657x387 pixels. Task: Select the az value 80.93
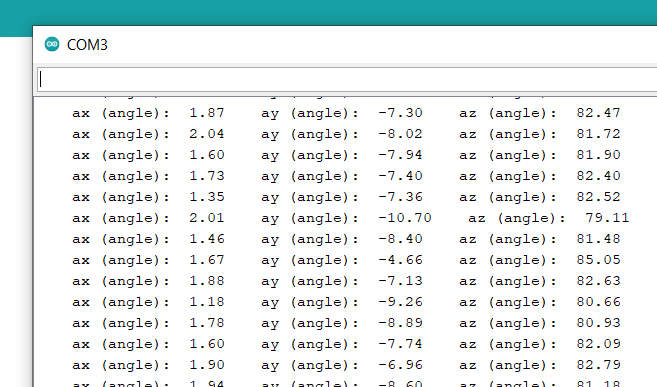point(598,323)
